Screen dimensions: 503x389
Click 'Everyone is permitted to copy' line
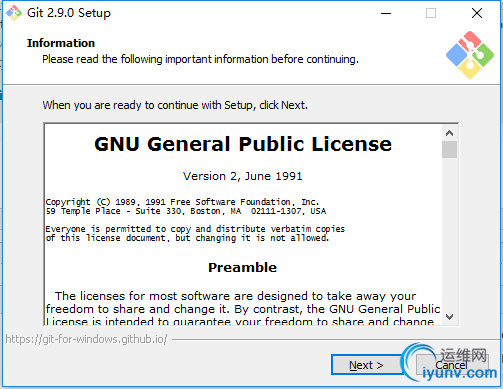195,229
